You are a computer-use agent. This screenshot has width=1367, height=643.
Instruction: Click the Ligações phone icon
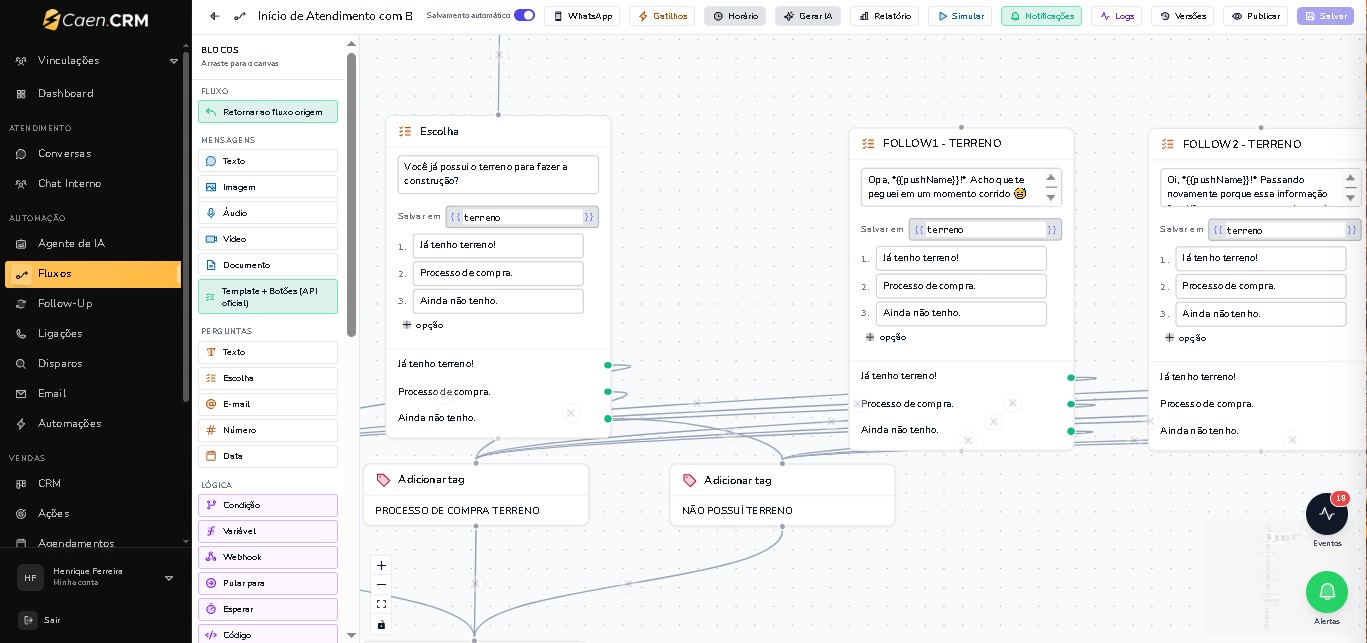(21, 334)
